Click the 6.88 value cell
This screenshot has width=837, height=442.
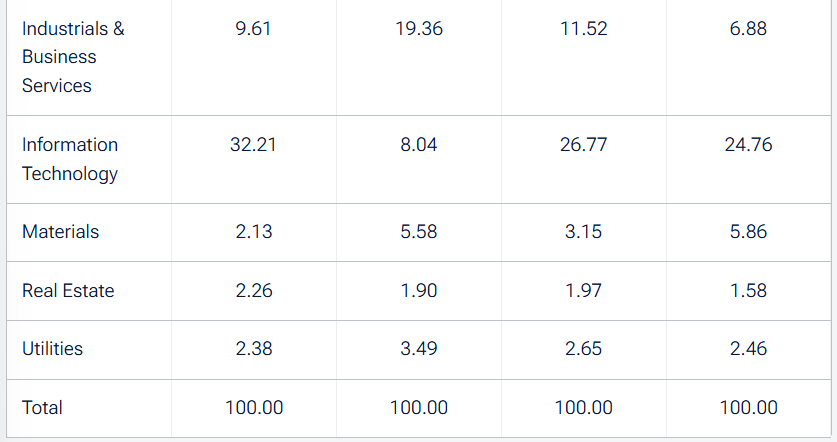[x=749, y=29]
